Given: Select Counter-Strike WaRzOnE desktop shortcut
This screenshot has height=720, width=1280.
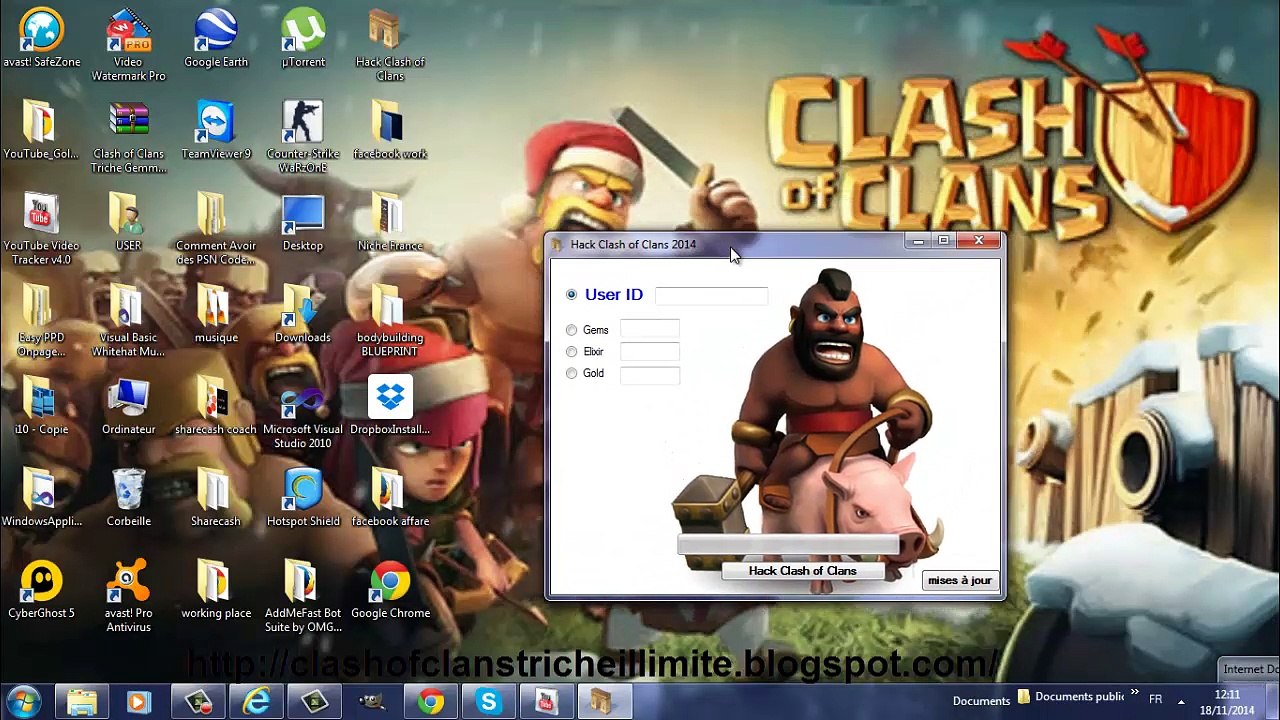Looking at the screenshot, I should (303, 138).
